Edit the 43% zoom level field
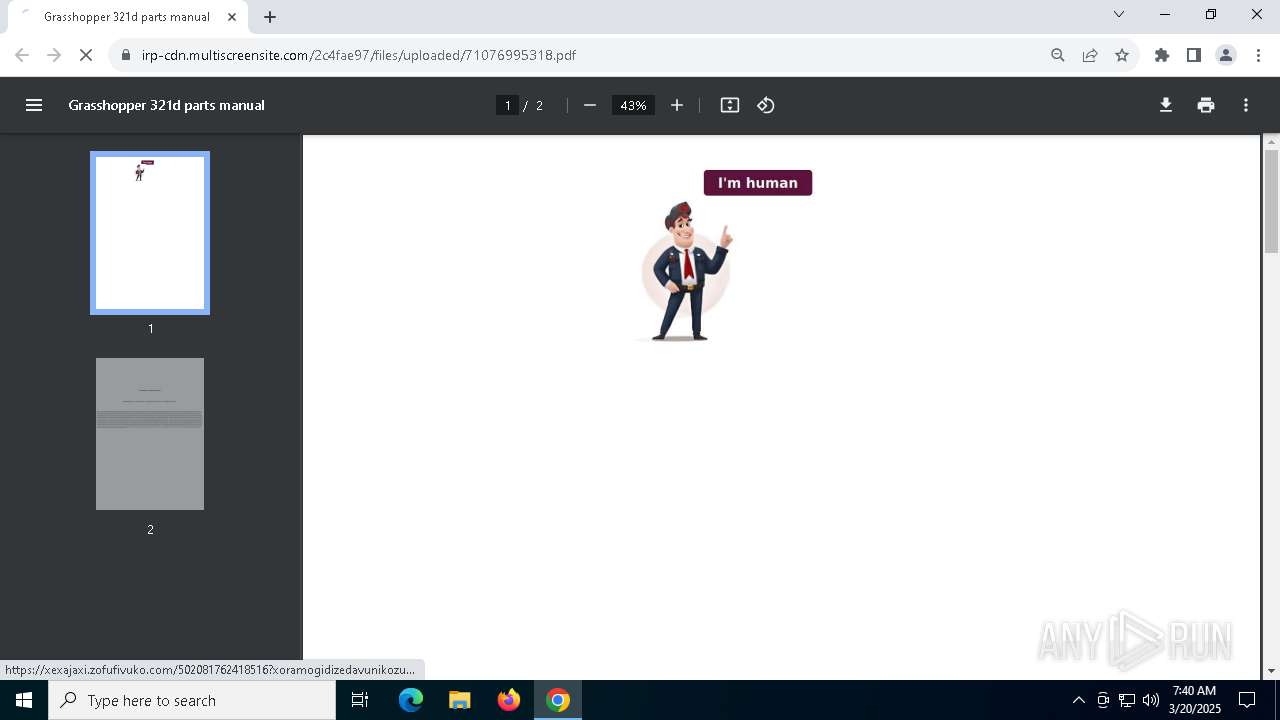The height and width of the screenshot is (720, 1280). [x=633, y=105]
